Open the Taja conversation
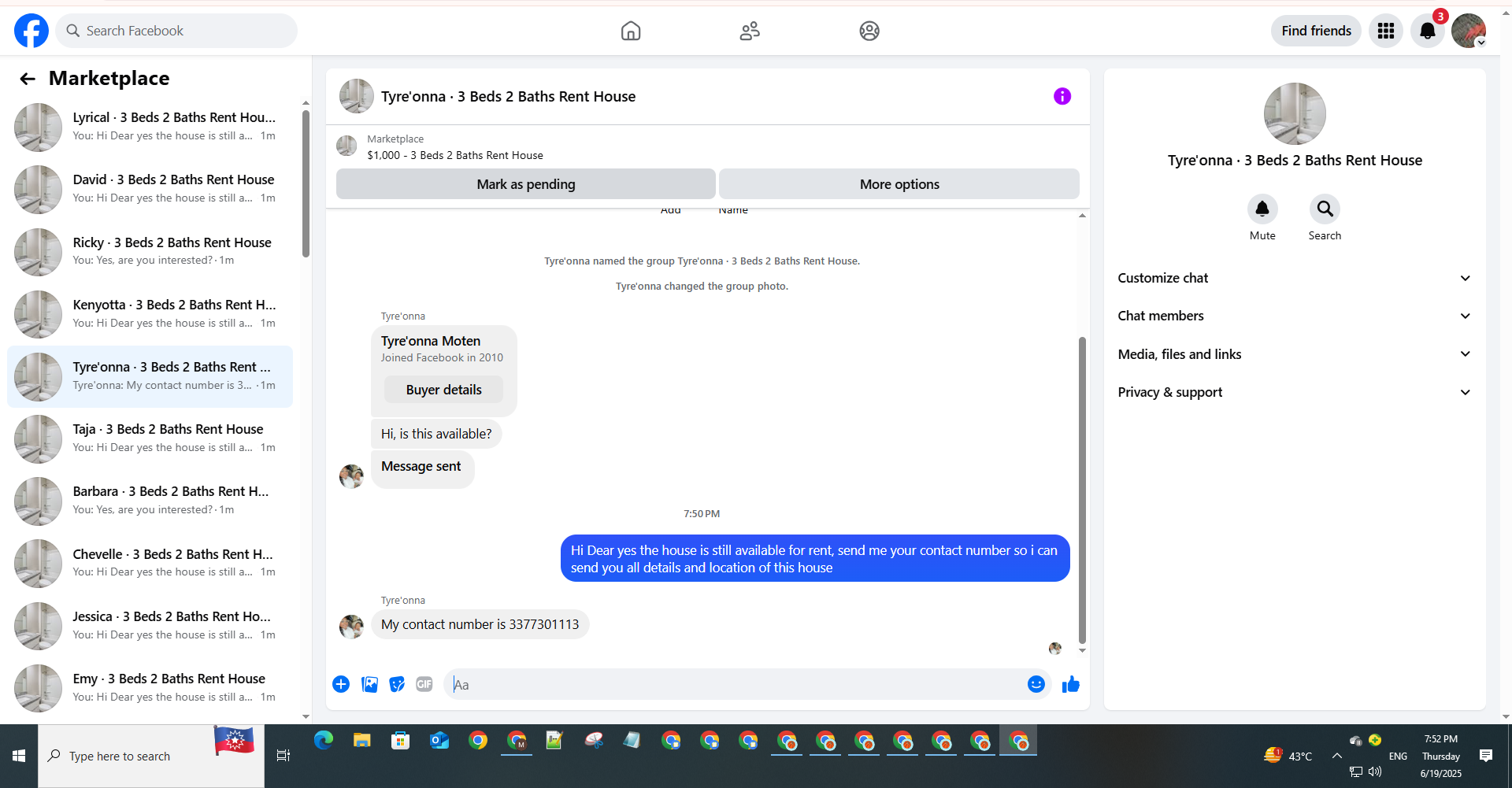The height and width of the screenshot is (788, 1512). 150,438
